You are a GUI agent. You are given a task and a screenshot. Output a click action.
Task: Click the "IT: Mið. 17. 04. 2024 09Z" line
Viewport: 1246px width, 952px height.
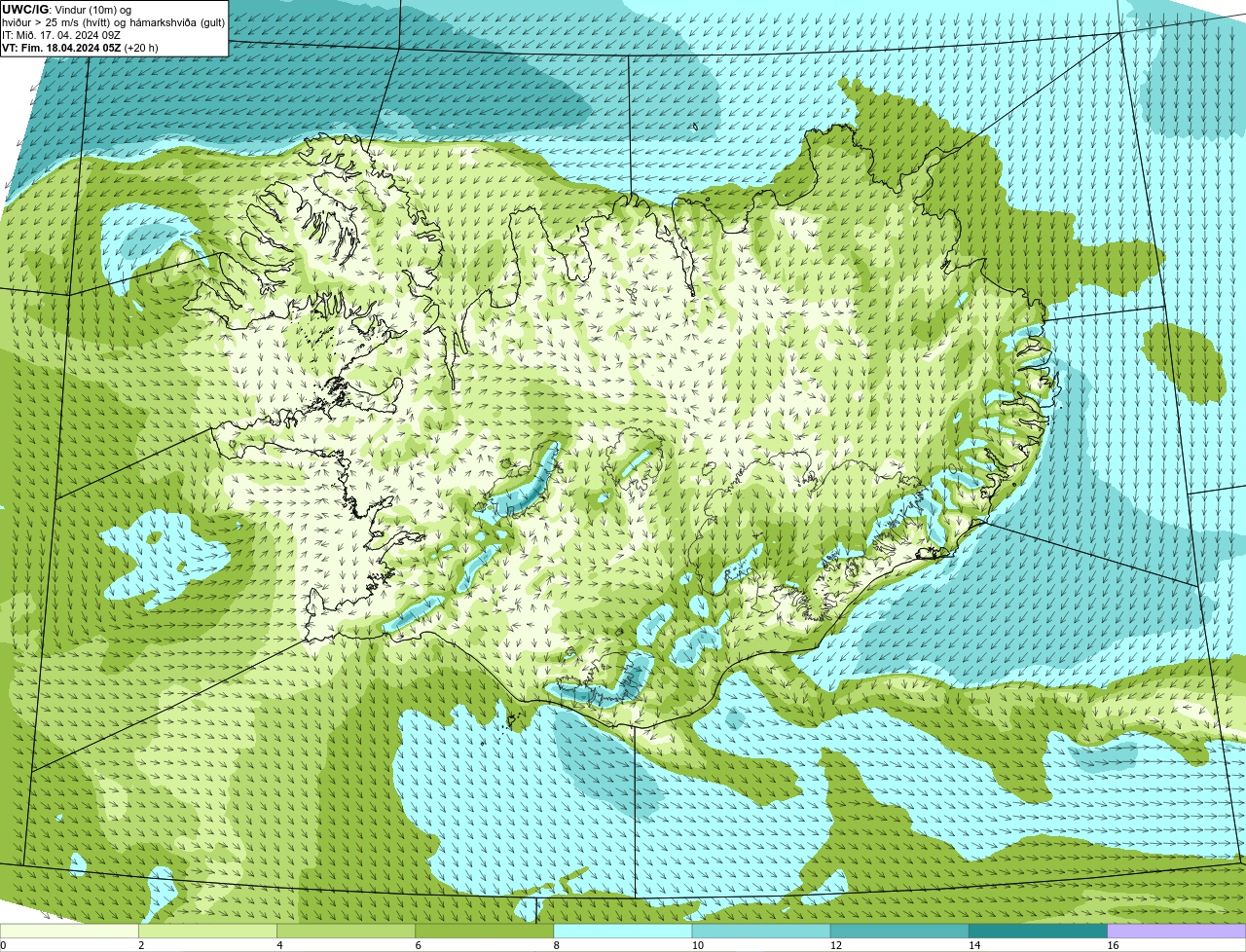click(x=61, y=34)
